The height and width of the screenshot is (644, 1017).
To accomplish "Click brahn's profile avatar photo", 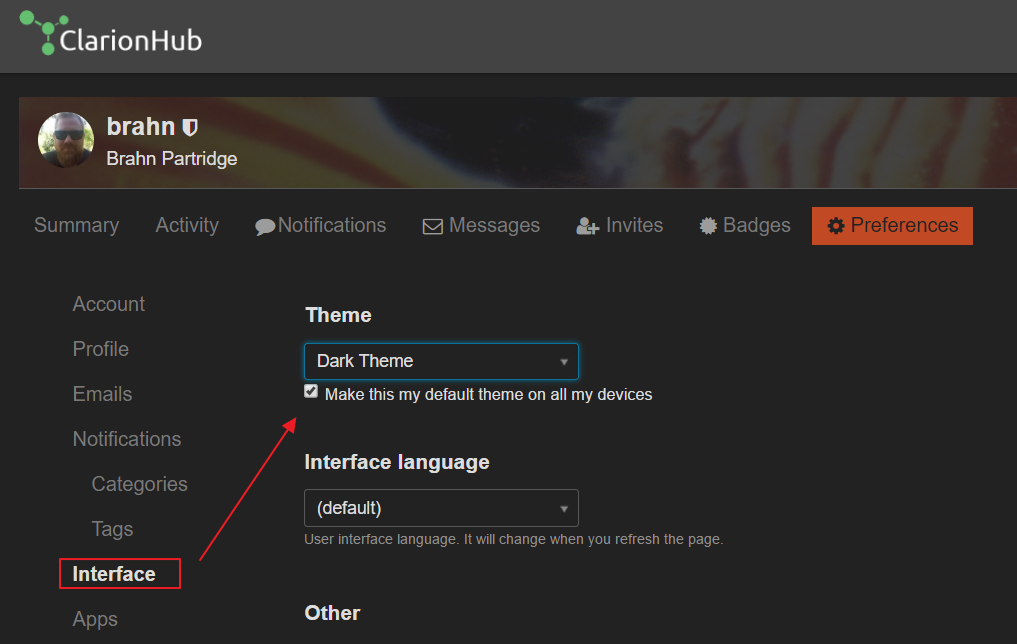I will pyautogui.click(x=66, y=140).
